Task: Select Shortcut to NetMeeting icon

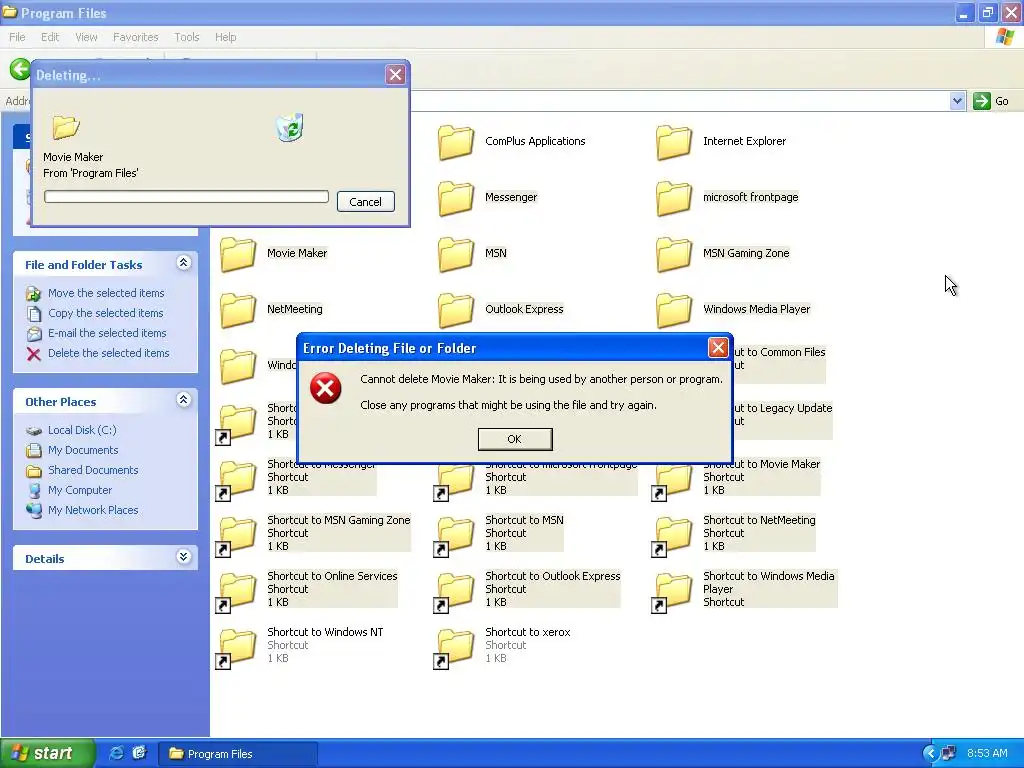Action: (x=673, y=536)
